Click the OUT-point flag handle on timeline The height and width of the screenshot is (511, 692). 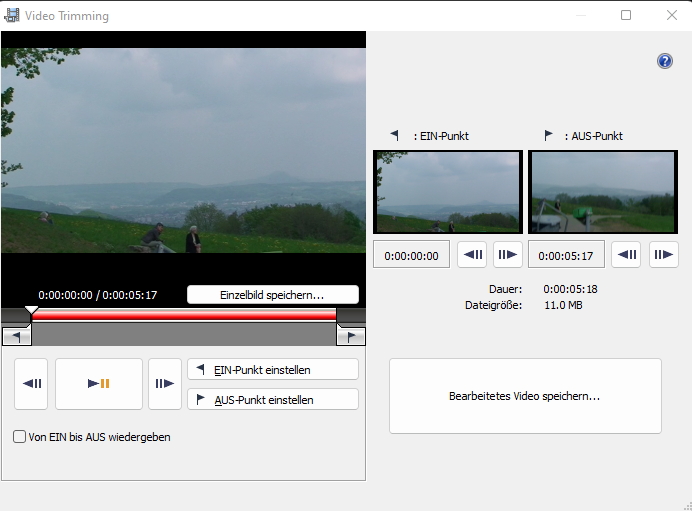point(351,336)
